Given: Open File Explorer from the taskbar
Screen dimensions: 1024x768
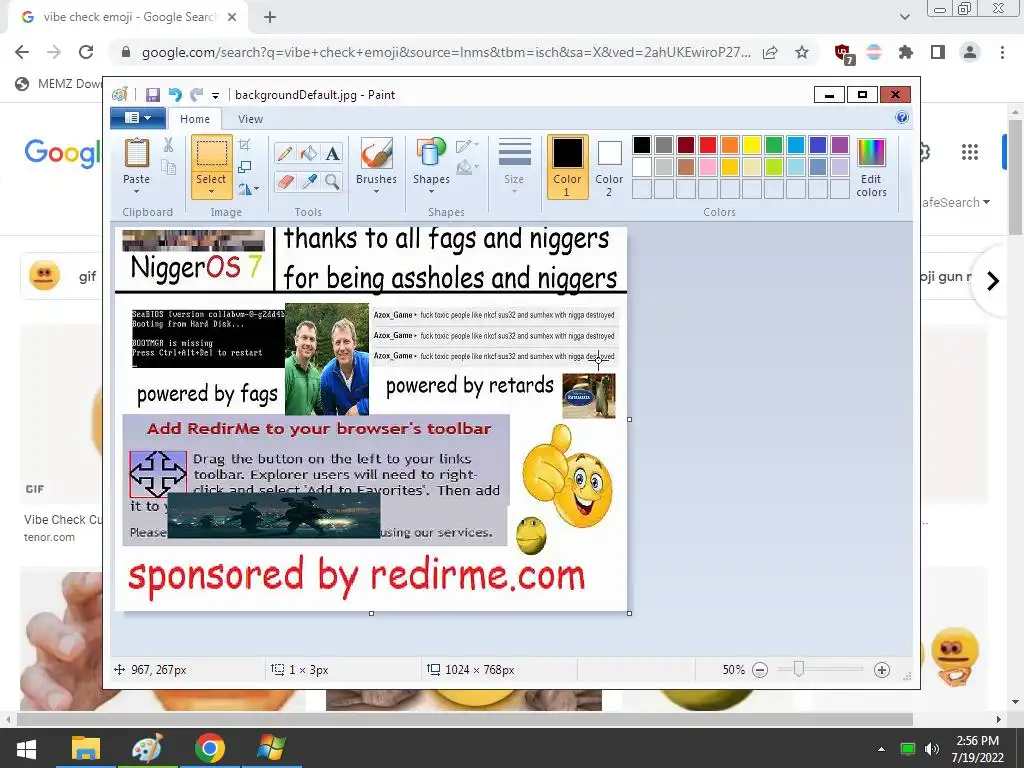Looking at the screenshot, I should tap(86, 748).
